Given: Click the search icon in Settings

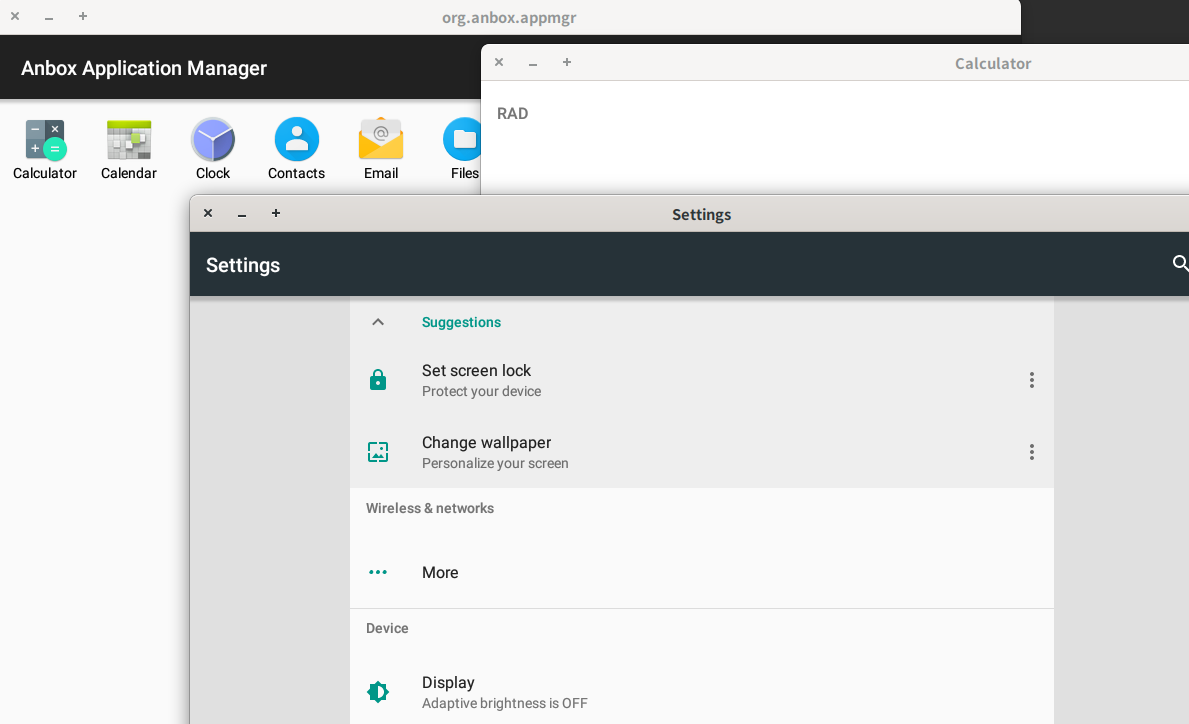Looking at the screenshot, I should tap(1180, 264).
